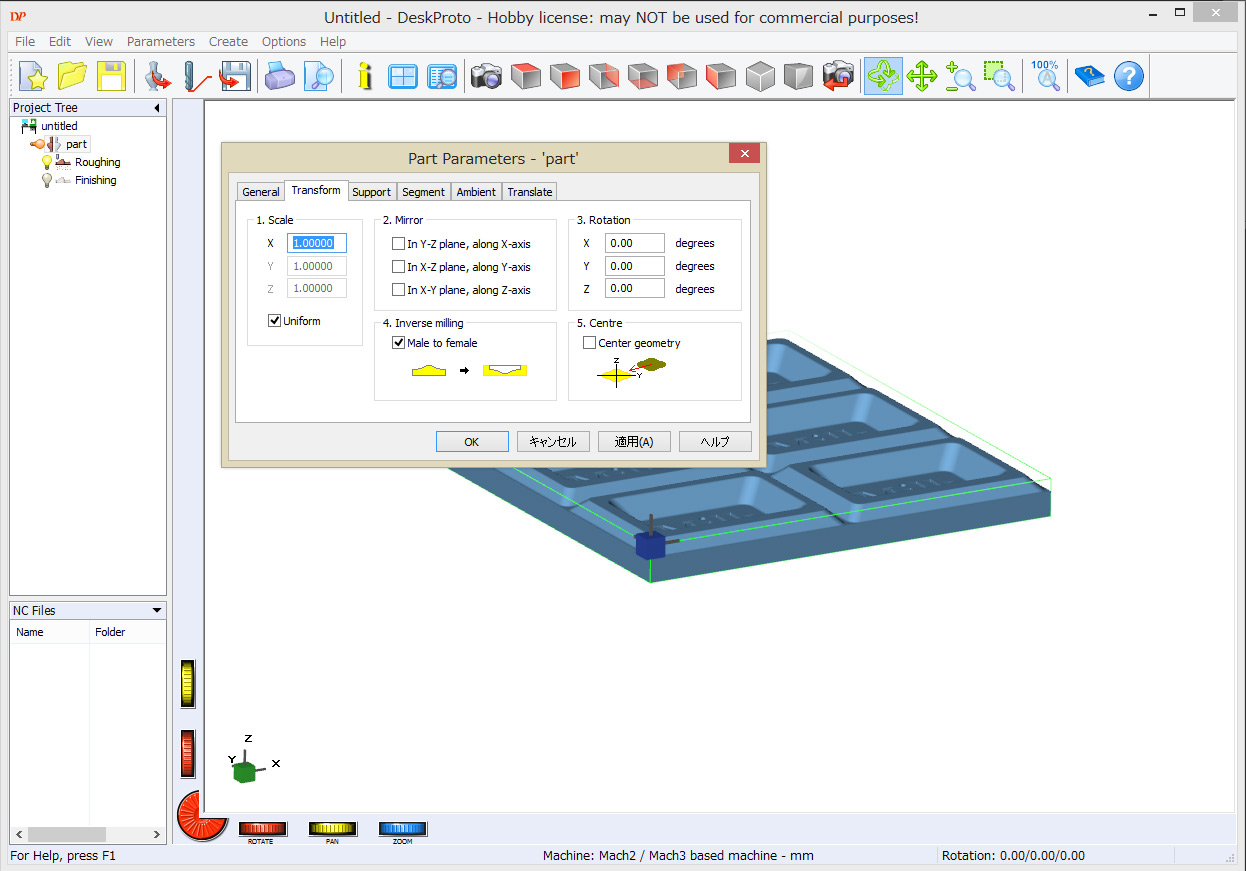The width and height of the screenshot is (1246, 871).
Task: Click the open project folder icon
Action: coord(72,76)
